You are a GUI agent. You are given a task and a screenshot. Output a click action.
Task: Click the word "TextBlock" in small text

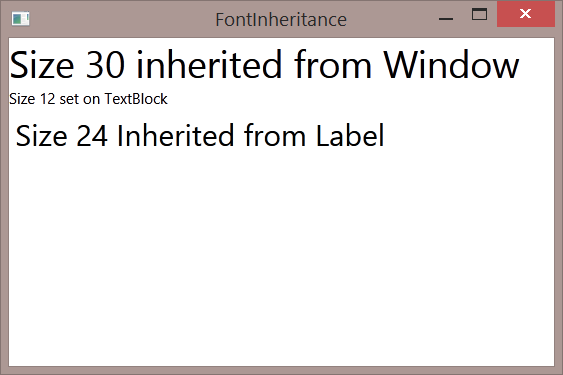point(136,99)
